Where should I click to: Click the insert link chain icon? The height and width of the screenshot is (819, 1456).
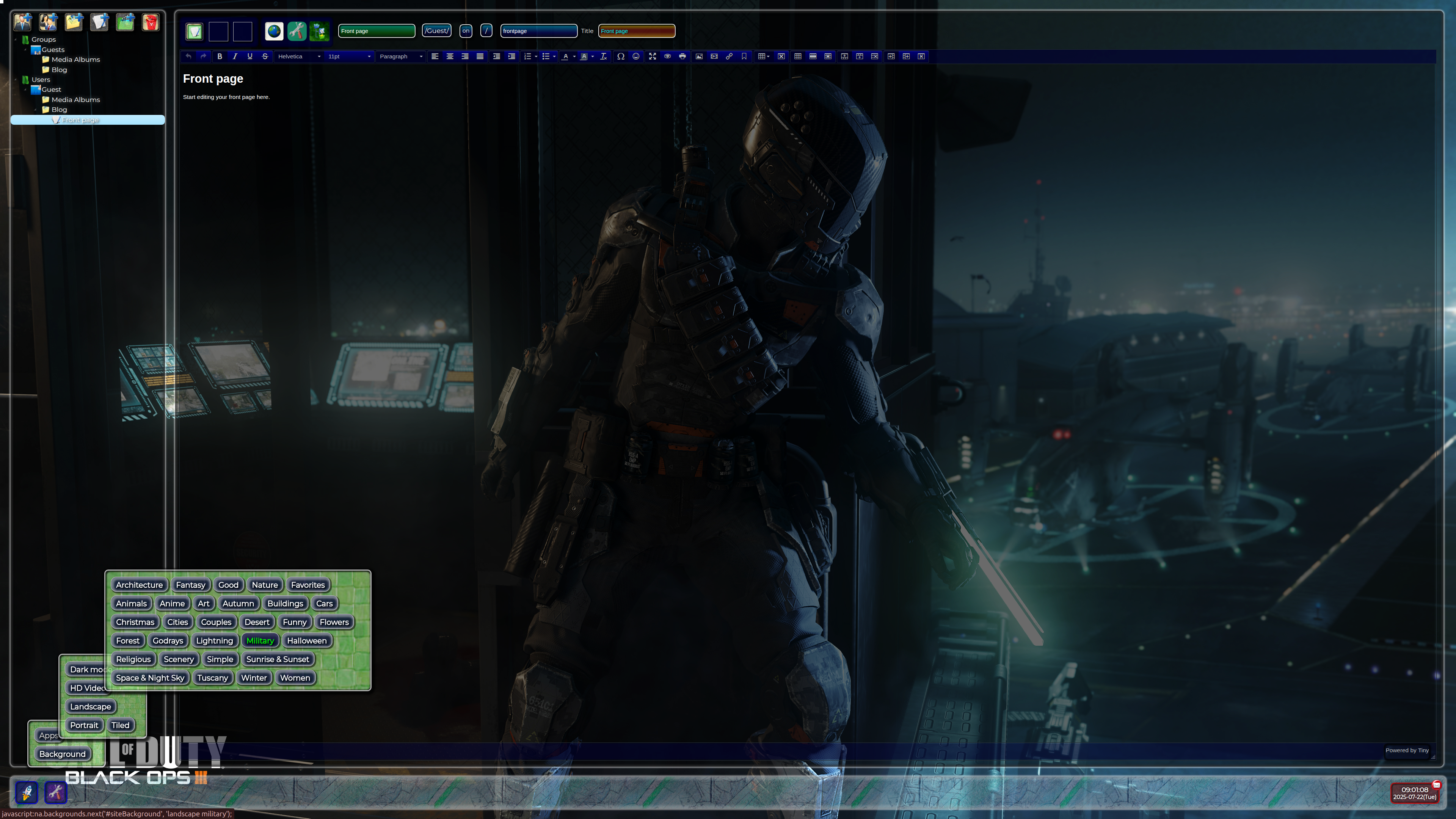[x=729, y=56]
